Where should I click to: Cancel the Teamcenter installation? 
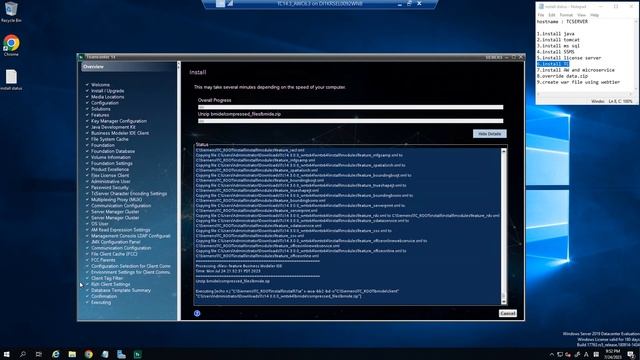pyautogui.click(x=507, y=313)
